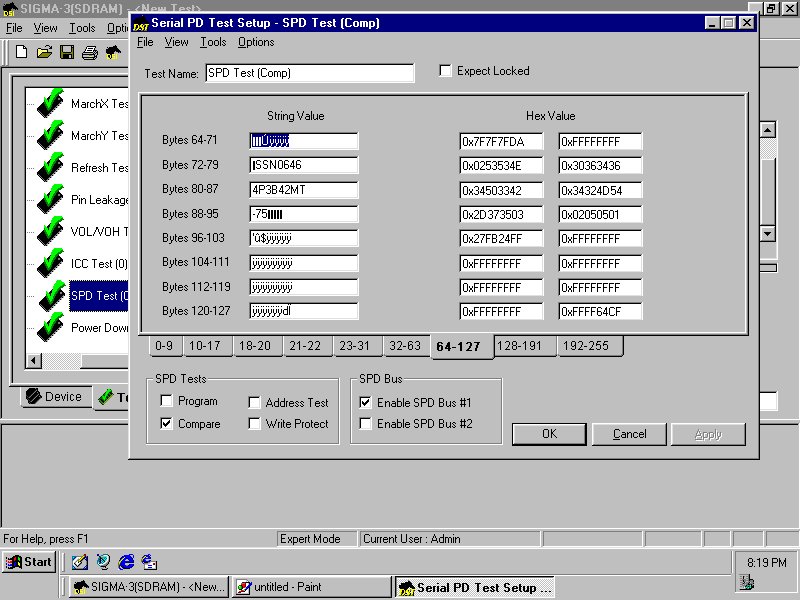Image resolution: width=800 pixels, height=600 pixels.
Task: Open the Options menu in the dialog
Action: 256,42
